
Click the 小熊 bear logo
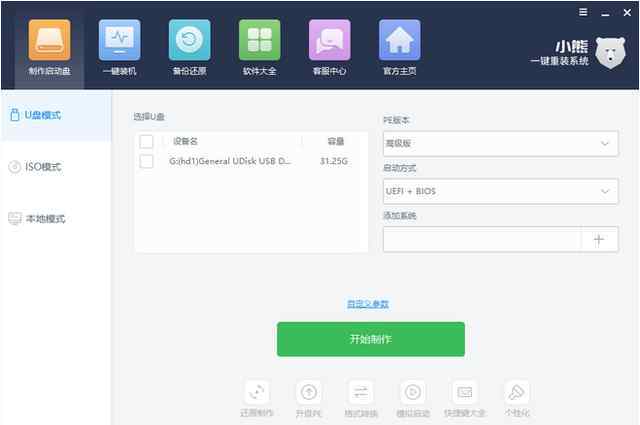coord(610,53)
